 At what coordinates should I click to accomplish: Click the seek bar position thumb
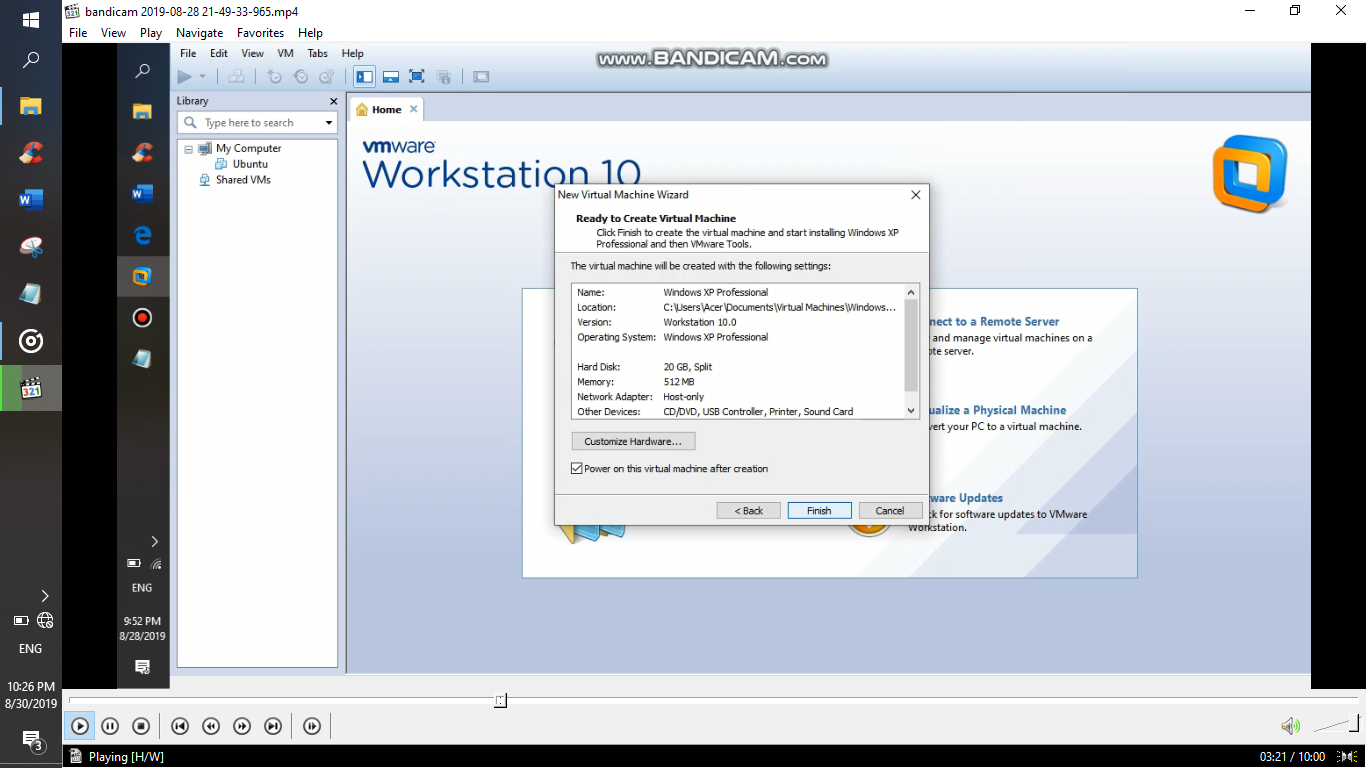coord(500,701)
